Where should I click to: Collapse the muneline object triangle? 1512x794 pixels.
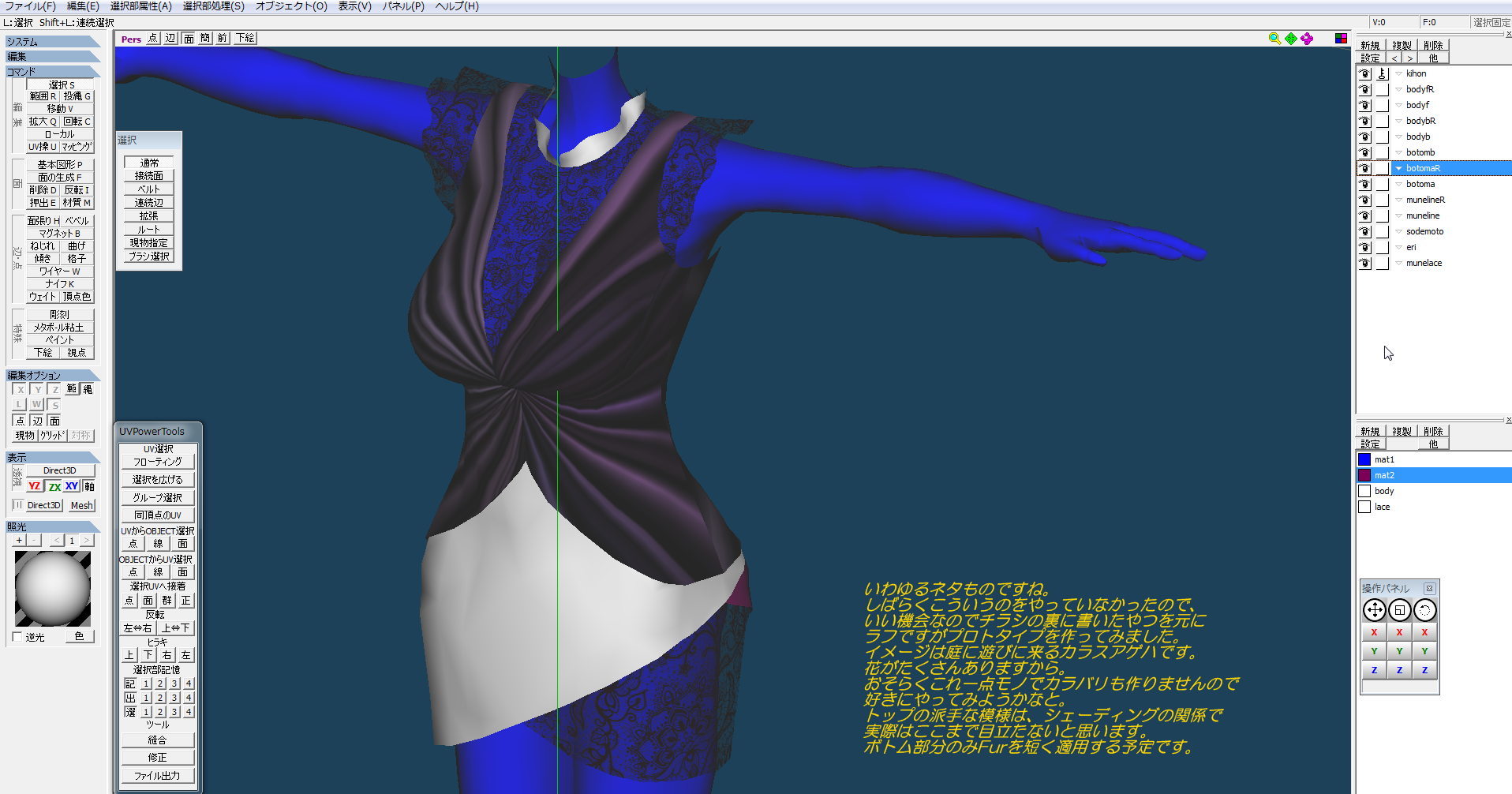1398,215
